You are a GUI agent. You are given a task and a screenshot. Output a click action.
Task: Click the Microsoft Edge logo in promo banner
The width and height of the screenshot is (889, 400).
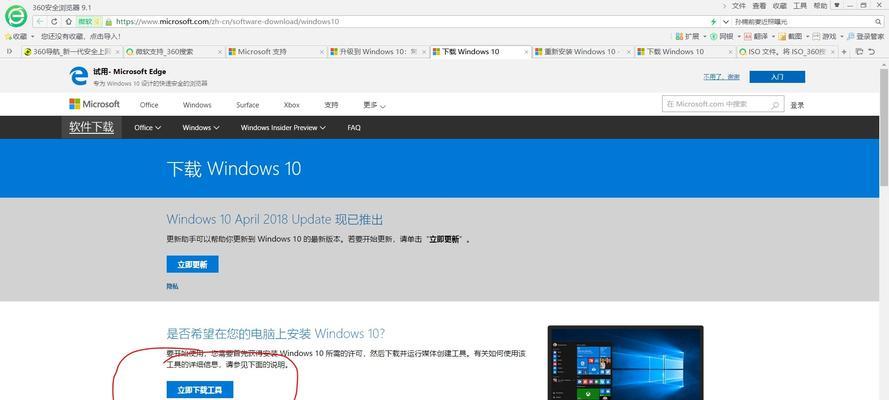pos(79,76)
